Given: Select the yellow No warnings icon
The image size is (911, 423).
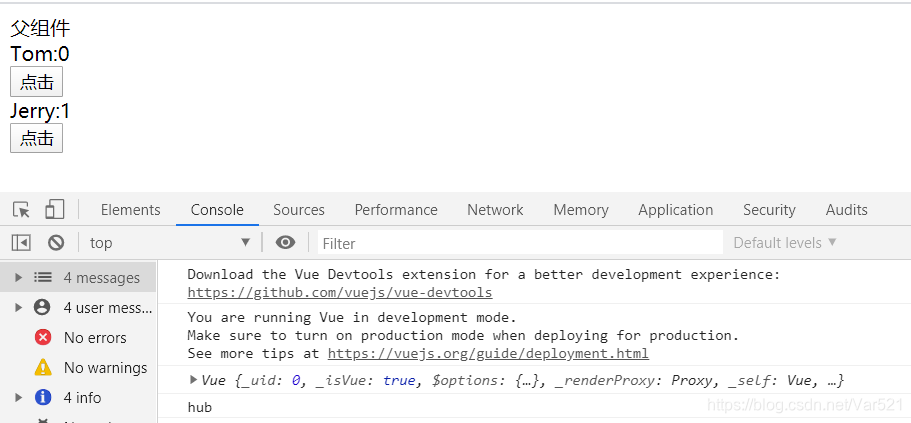Looking at the screenshot, I should tap(43, 367).
